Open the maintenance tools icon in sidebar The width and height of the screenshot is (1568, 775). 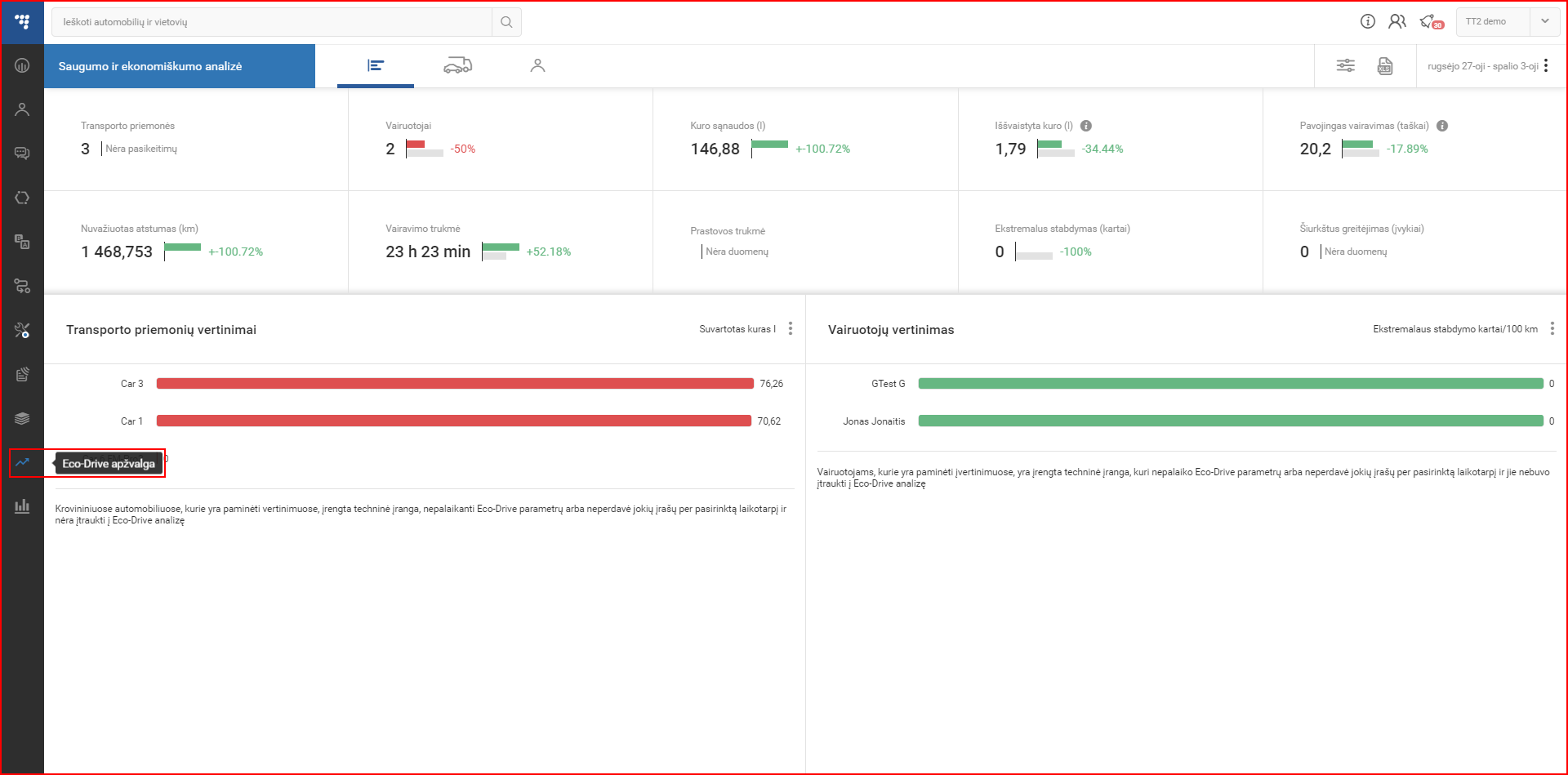tap(22, 330)
